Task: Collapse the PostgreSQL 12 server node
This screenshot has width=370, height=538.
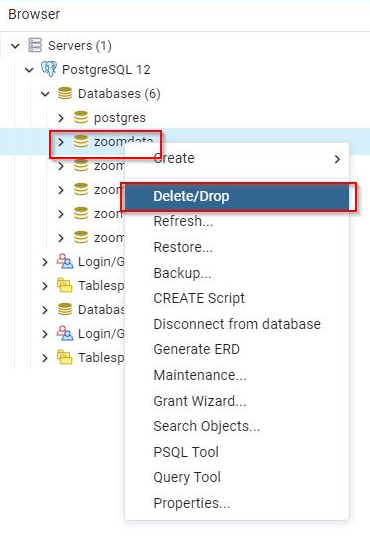Action: (x=30, y=70)
